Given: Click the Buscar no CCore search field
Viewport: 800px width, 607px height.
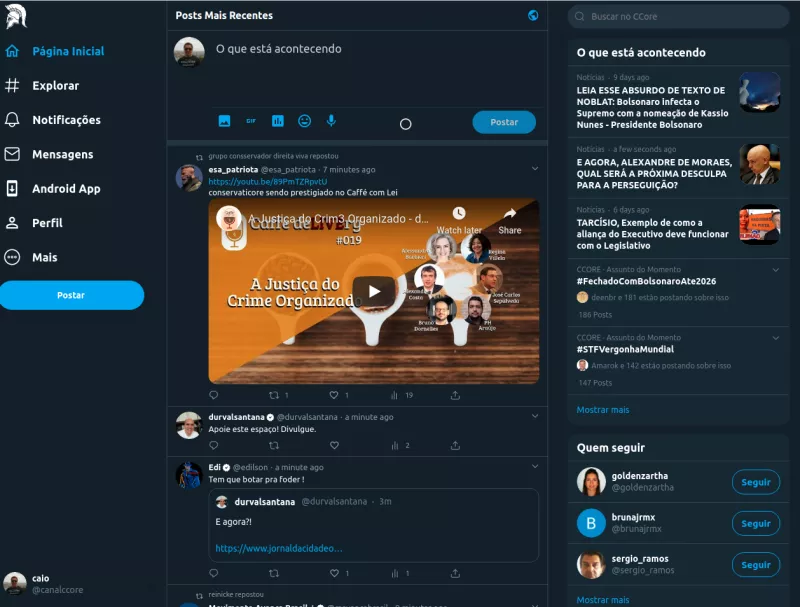Looking at the screenshot, I should pyautogui.click(x=679, y=16).
